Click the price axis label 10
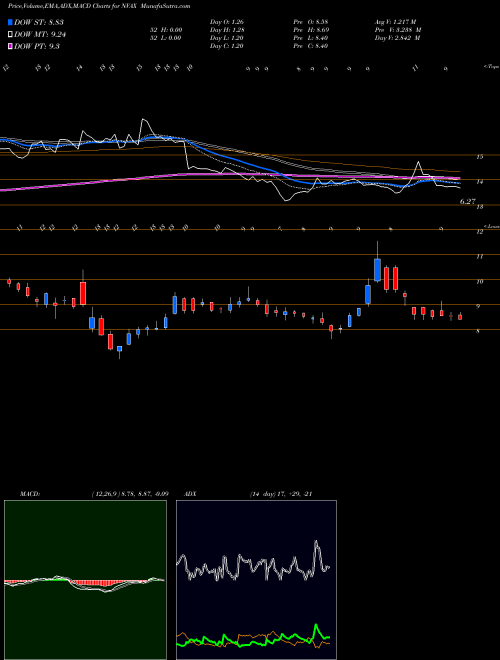500x660 pixels. (x=479, y=281)
